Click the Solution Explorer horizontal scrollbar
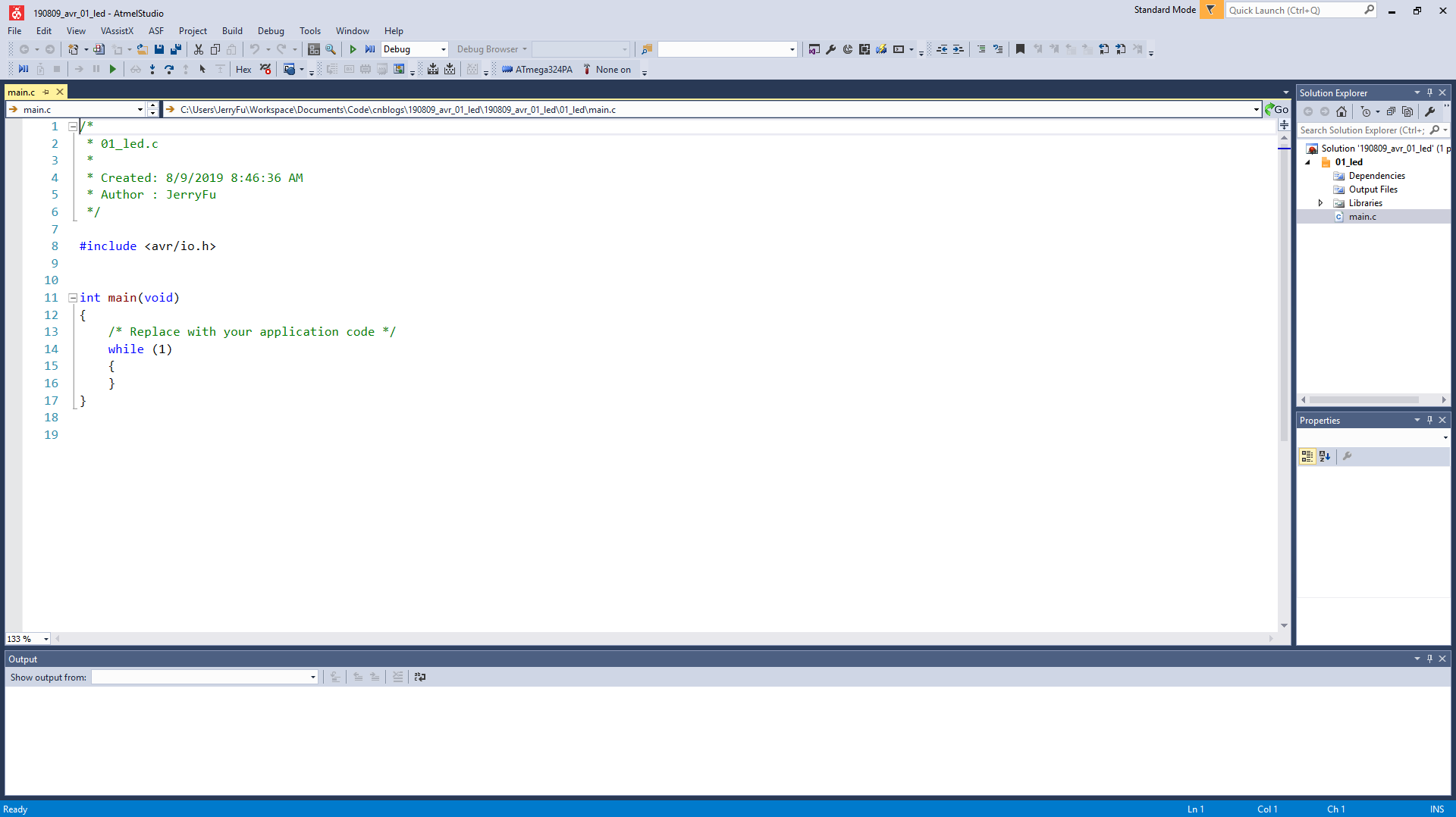The width and height of the screenshot is (1456, 817). (1364, 399)
